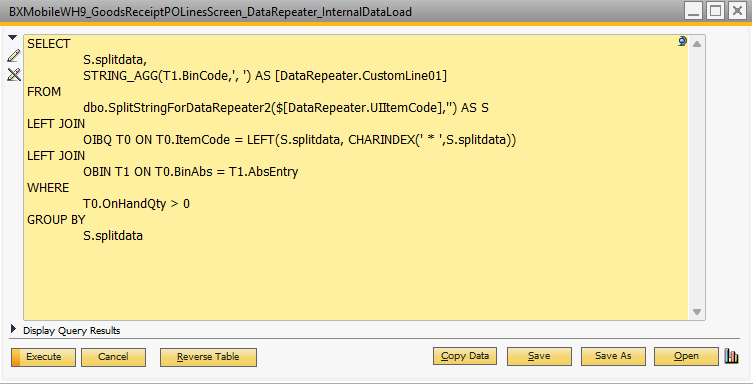Click the Copy Data button
Screen dimensions: 753x384
click(x=465, y=356)
